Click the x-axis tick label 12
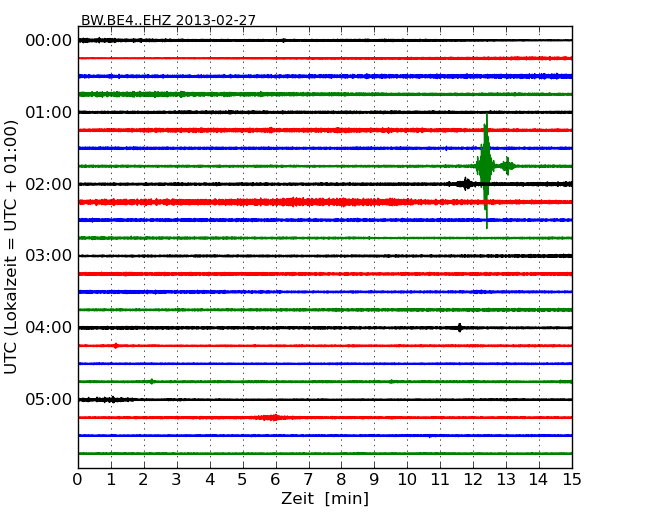The height and width of the screenshot is (520, 650). (x=473, y=480)
